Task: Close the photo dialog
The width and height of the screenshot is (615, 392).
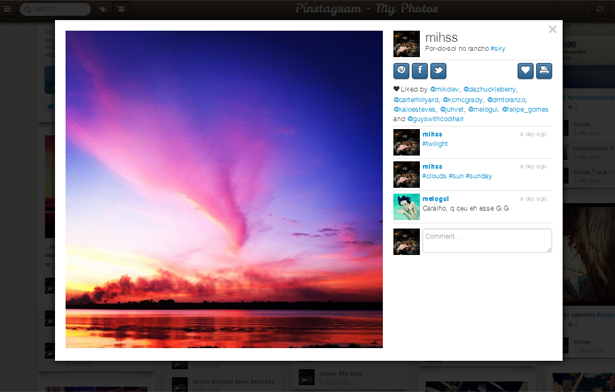Action: pos(552,29)
